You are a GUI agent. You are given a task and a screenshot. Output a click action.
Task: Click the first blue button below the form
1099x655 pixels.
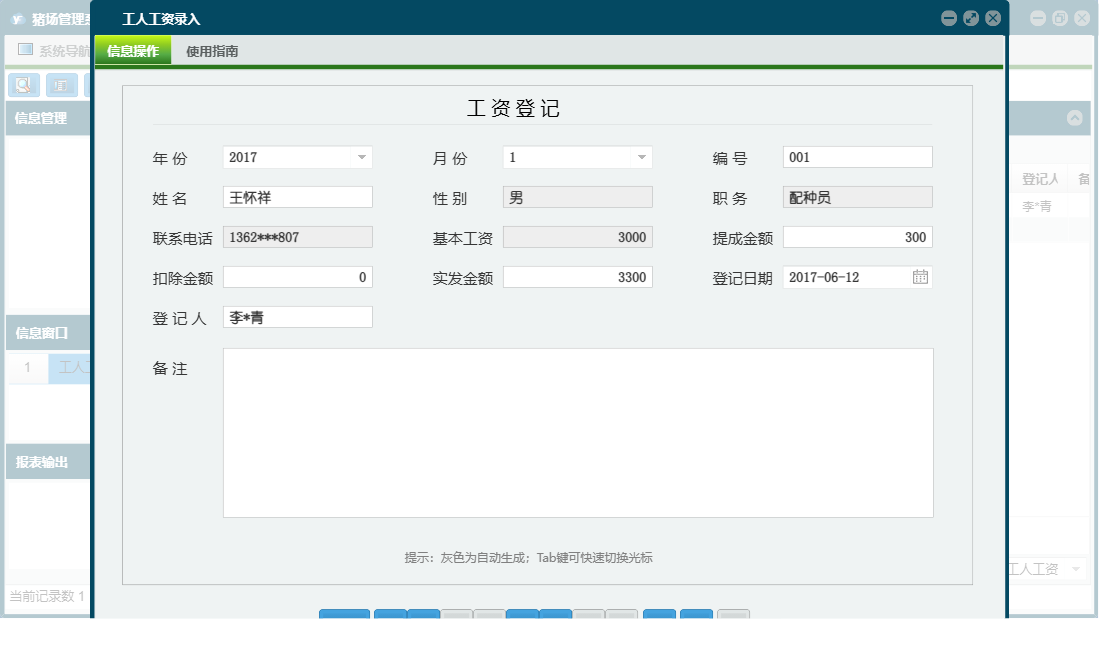click(344, 619)
